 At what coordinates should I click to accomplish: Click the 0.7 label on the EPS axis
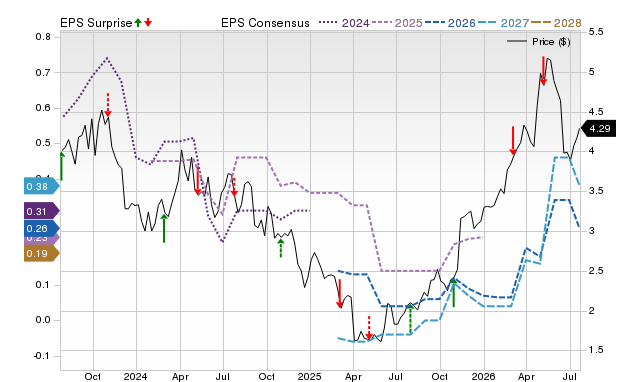point(43,72)
